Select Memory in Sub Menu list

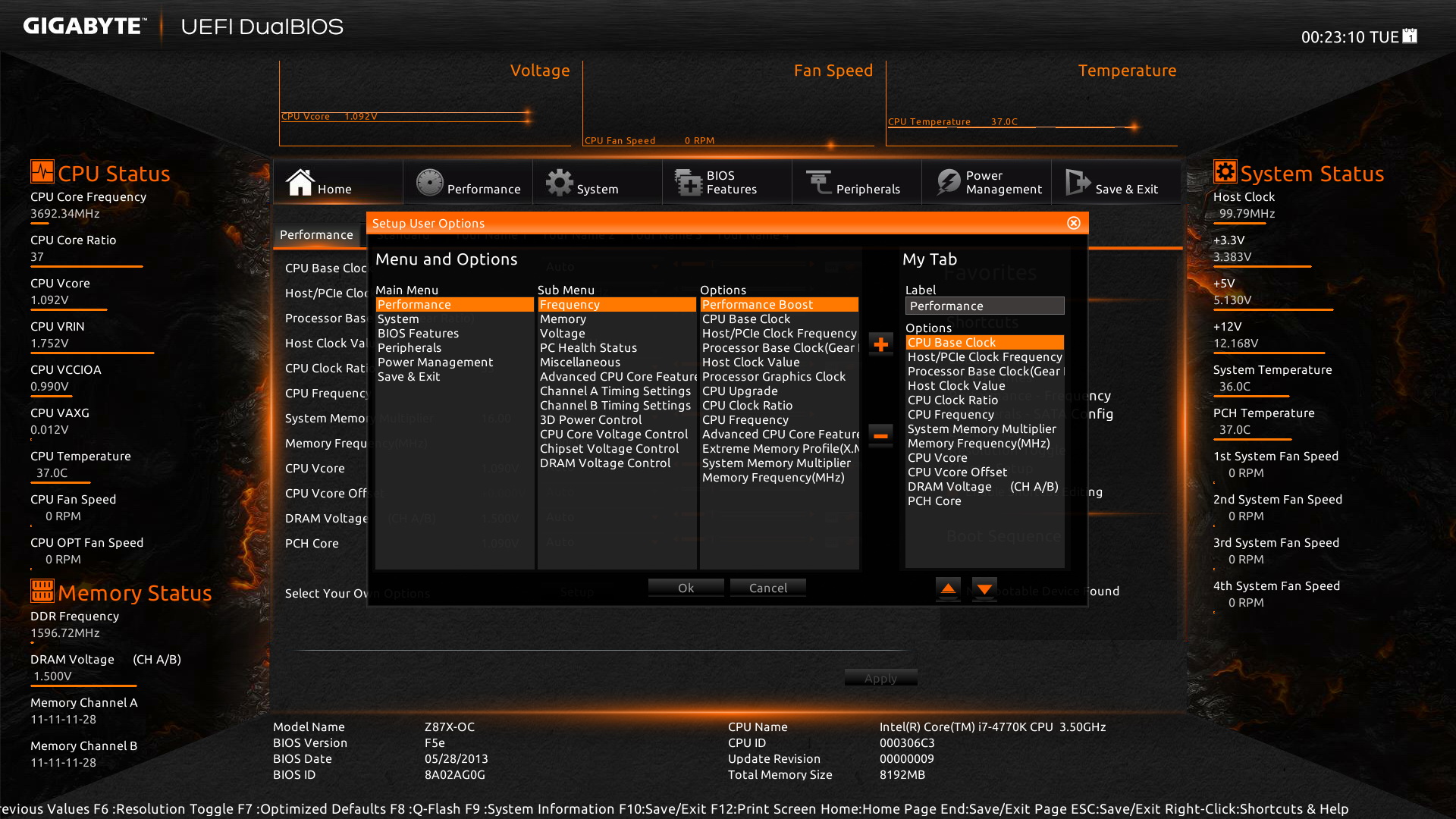coord(617,319)
